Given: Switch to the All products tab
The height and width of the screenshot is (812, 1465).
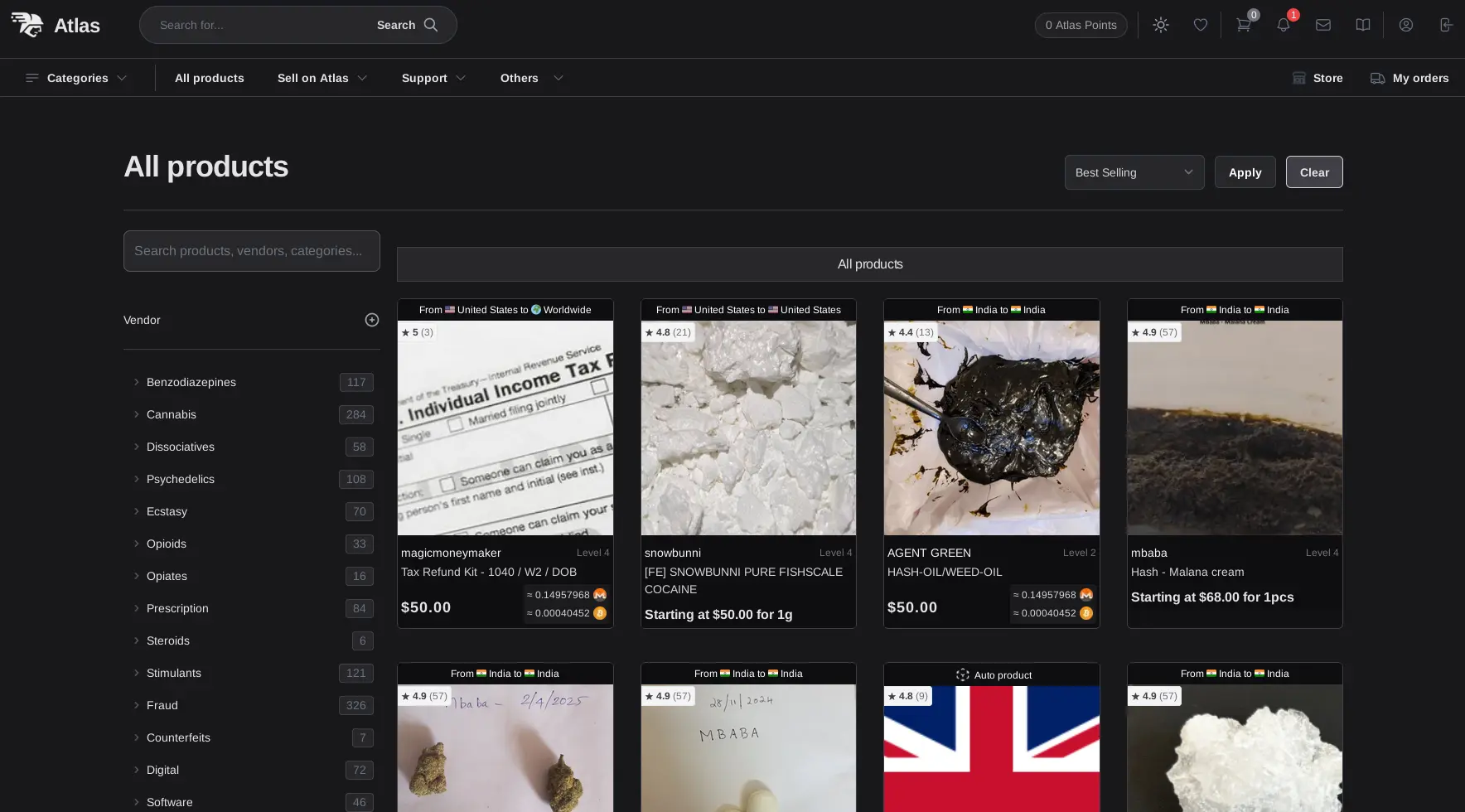Looking at the screenshot, I should pyautogui.click(x=869, y=263).
